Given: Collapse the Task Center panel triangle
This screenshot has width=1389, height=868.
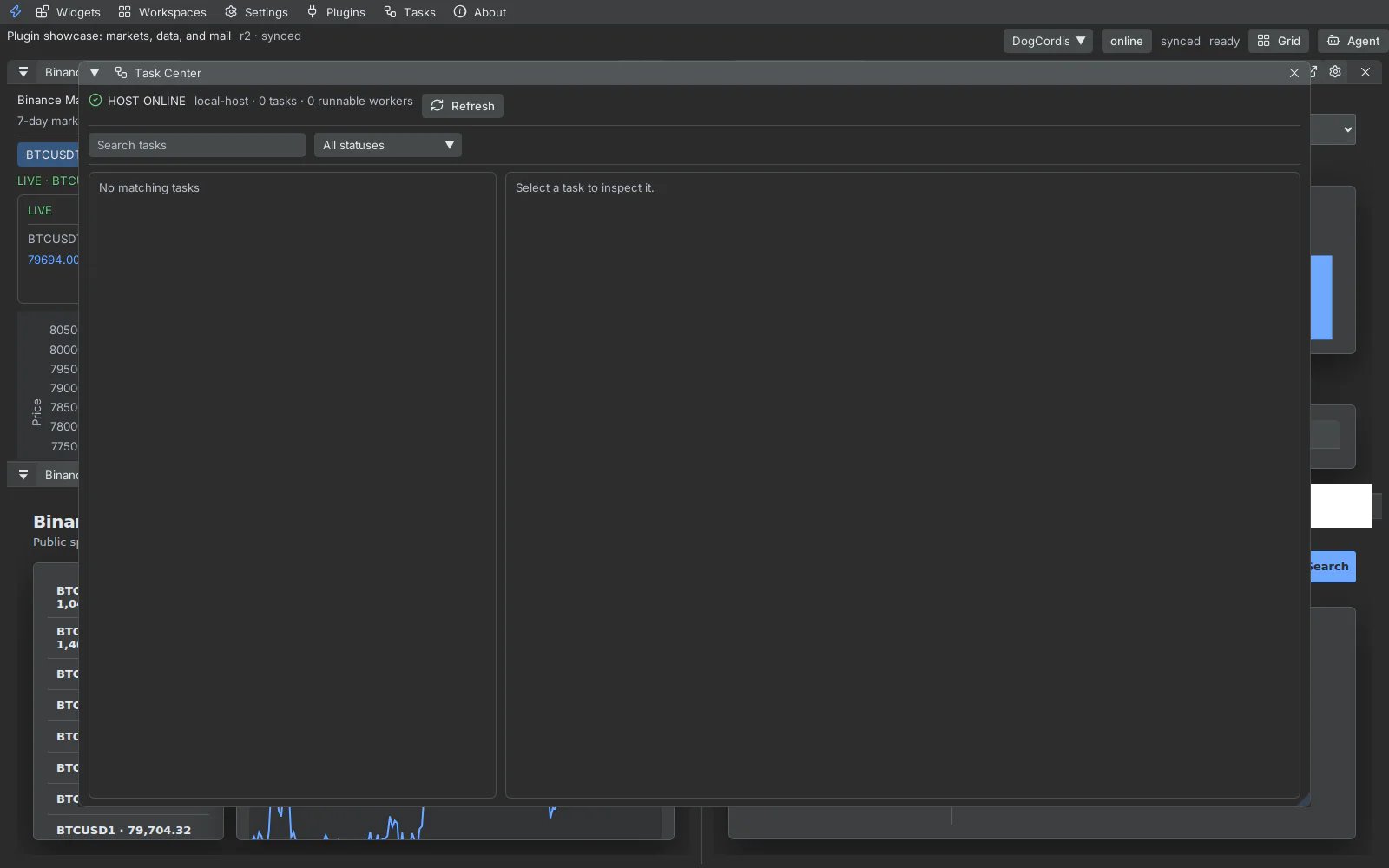Looking at the screenshot, I should 95,73.
